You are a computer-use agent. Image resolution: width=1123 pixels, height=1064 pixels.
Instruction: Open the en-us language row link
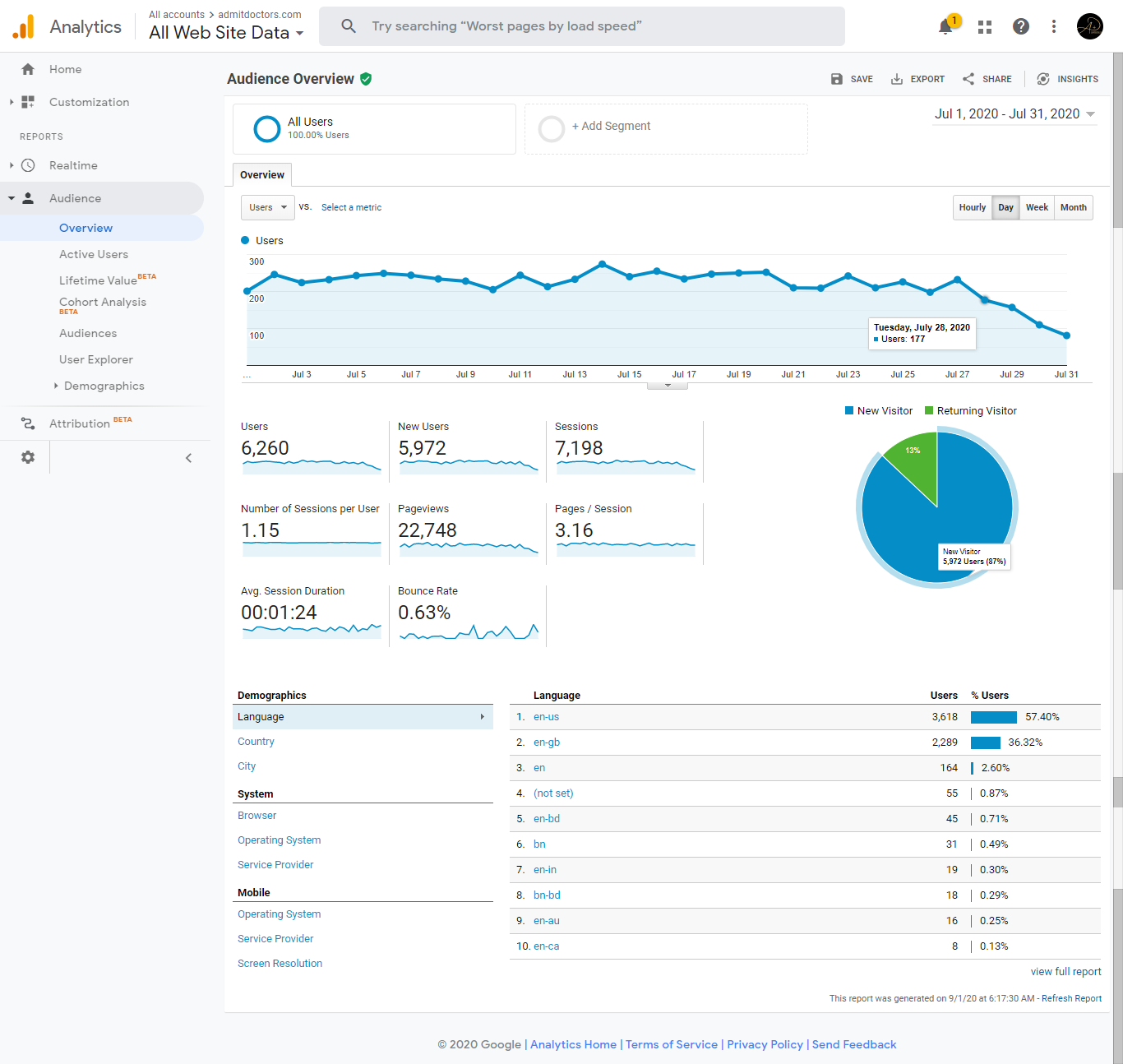(x=546, y=717)
